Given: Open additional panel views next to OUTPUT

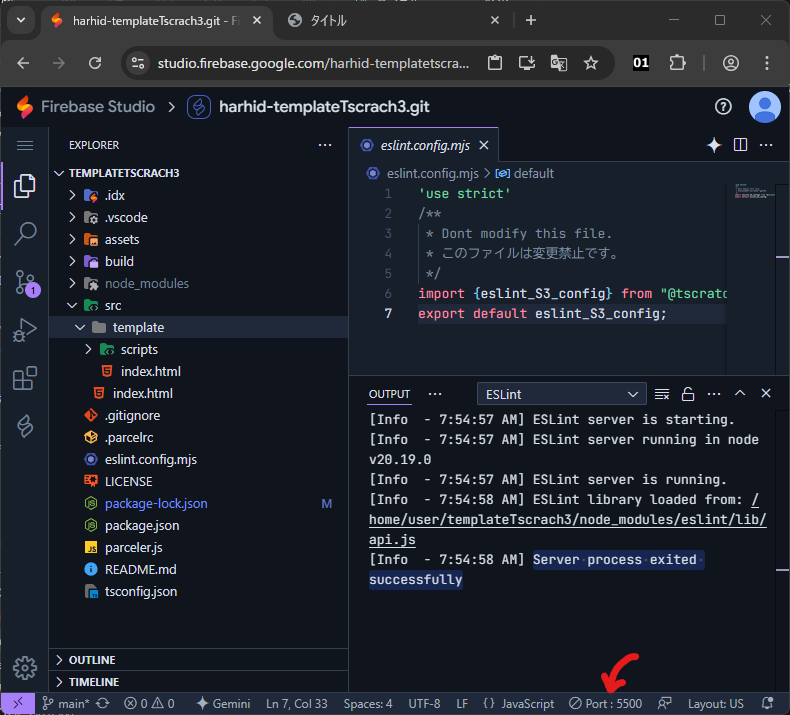Looking at the screenshot, I should [435, 394].
